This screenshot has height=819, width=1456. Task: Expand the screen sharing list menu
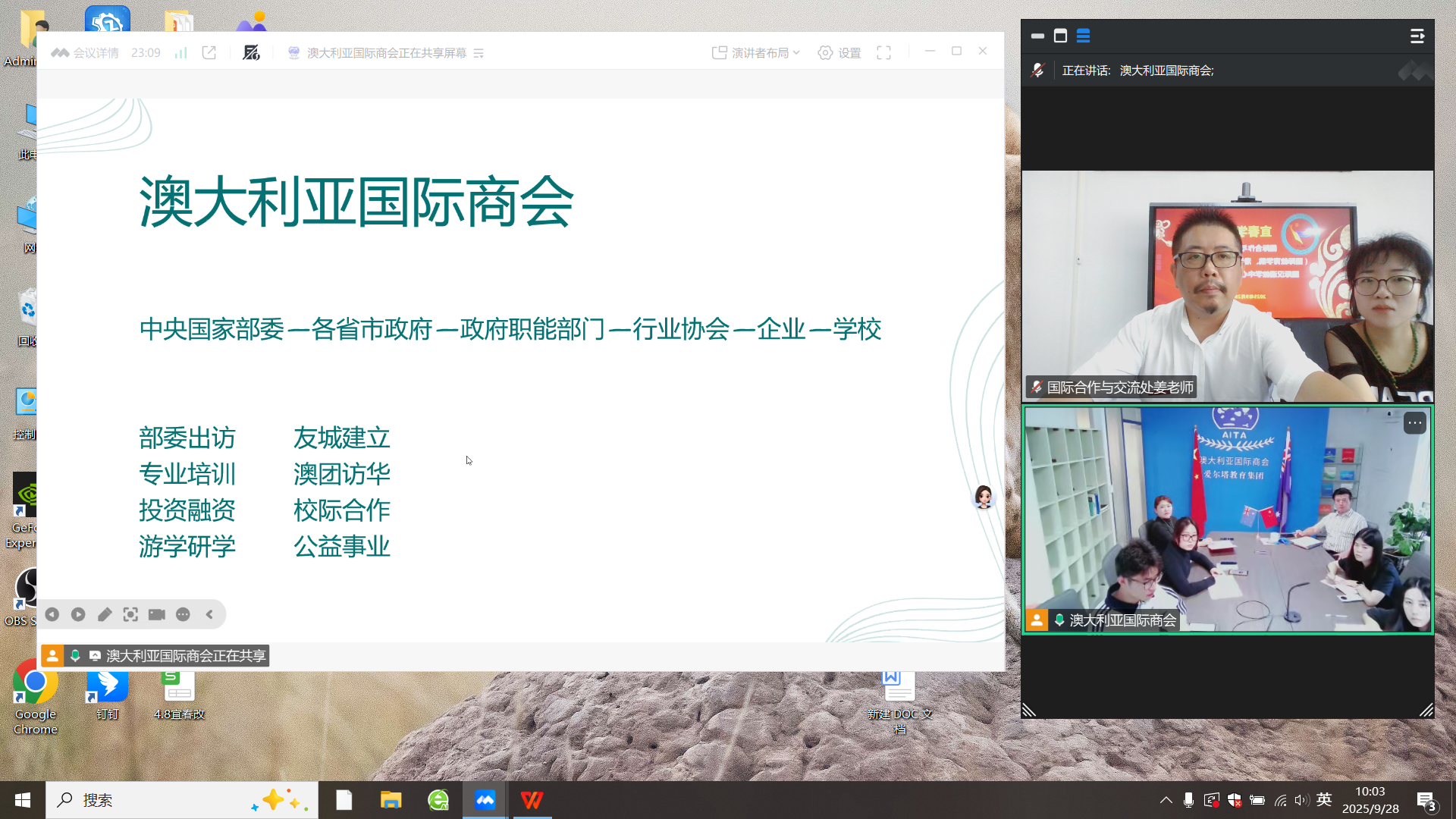[x=479, y=53]
